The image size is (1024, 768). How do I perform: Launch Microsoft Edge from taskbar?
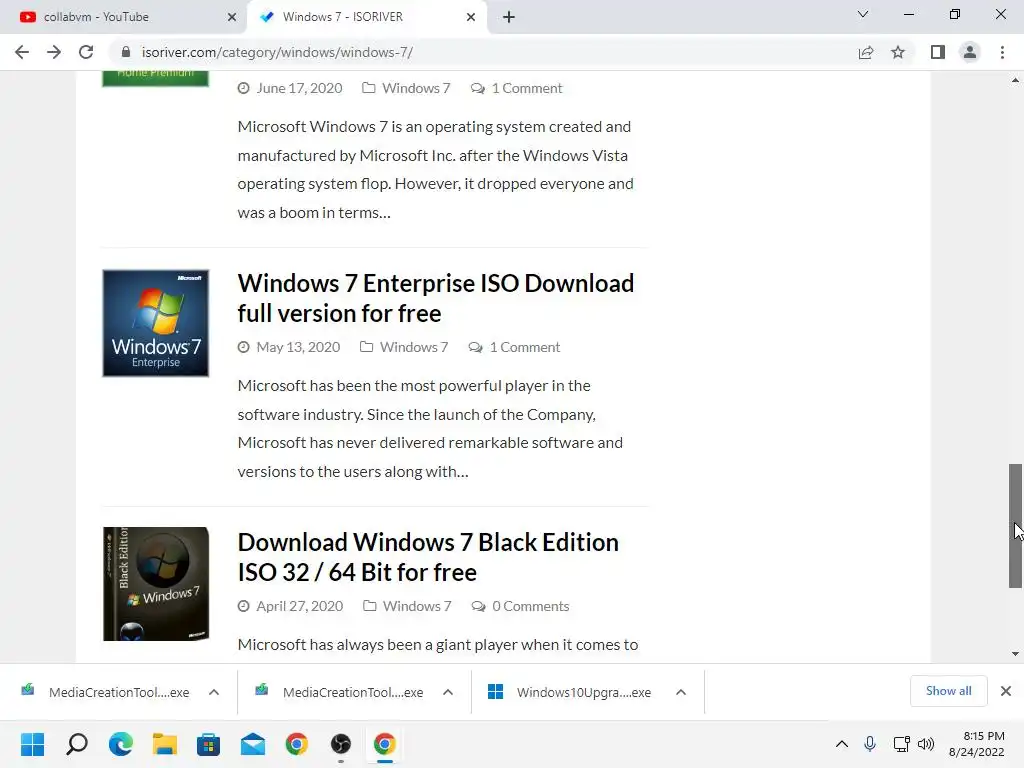click(x=121, y=744)
